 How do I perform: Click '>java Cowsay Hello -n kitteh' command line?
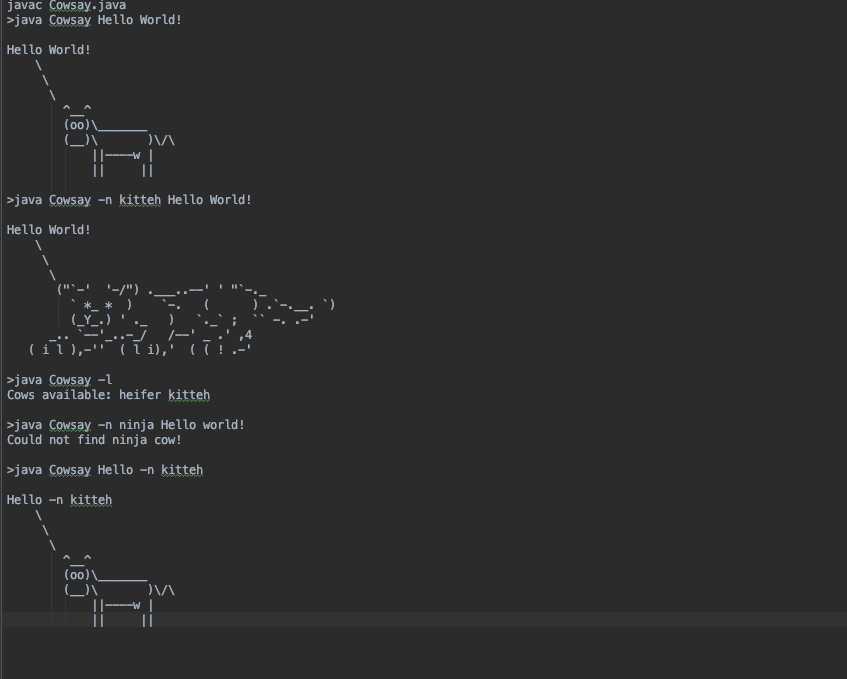click(105, 470)
